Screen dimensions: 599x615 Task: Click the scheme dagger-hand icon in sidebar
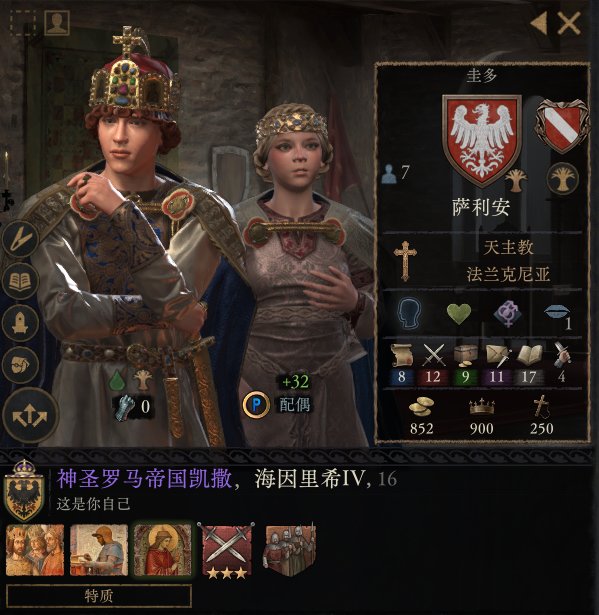point(20,239)
